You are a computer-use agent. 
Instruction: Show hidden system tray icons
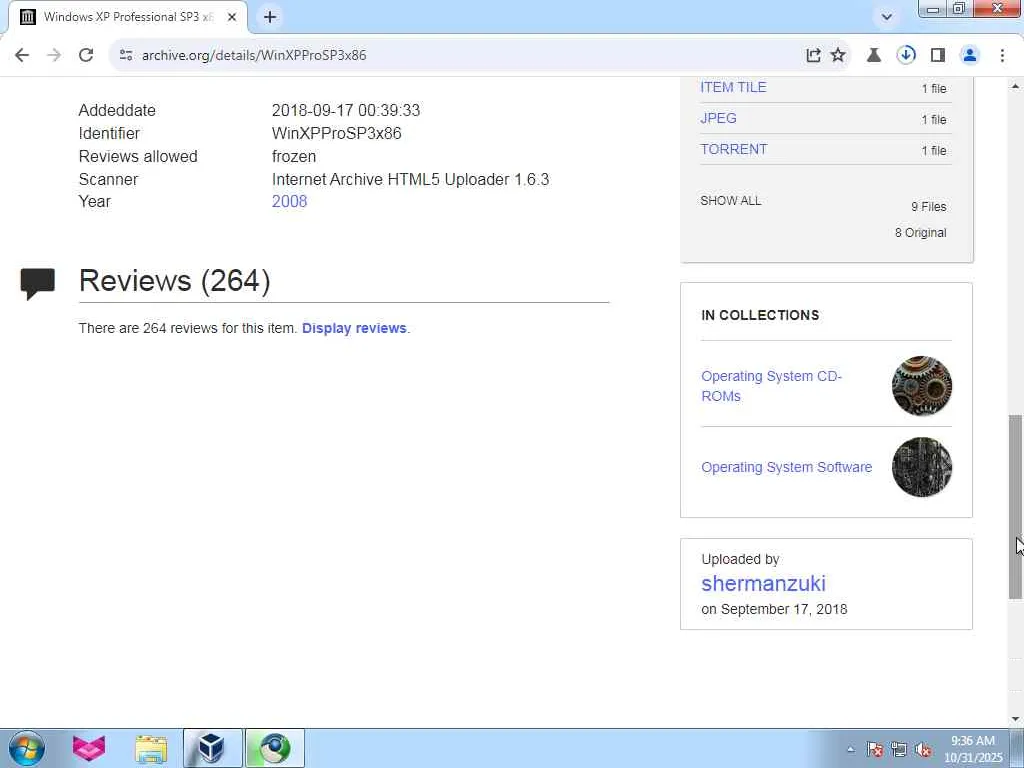pyautogui.click(x=850, y=749)
